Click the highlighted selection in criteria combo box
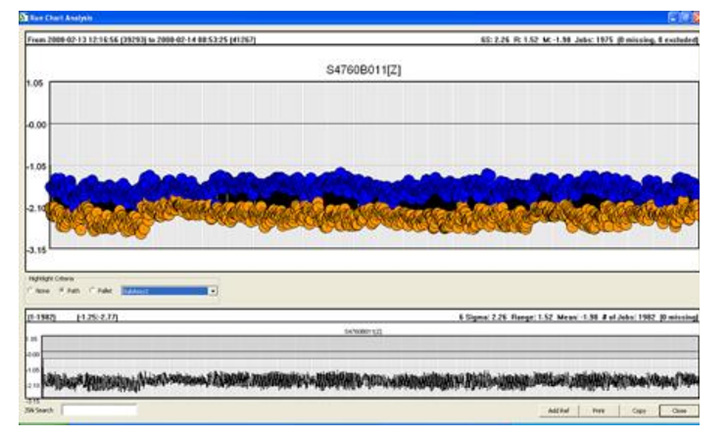The image size is (720, 435). (162, 292)
